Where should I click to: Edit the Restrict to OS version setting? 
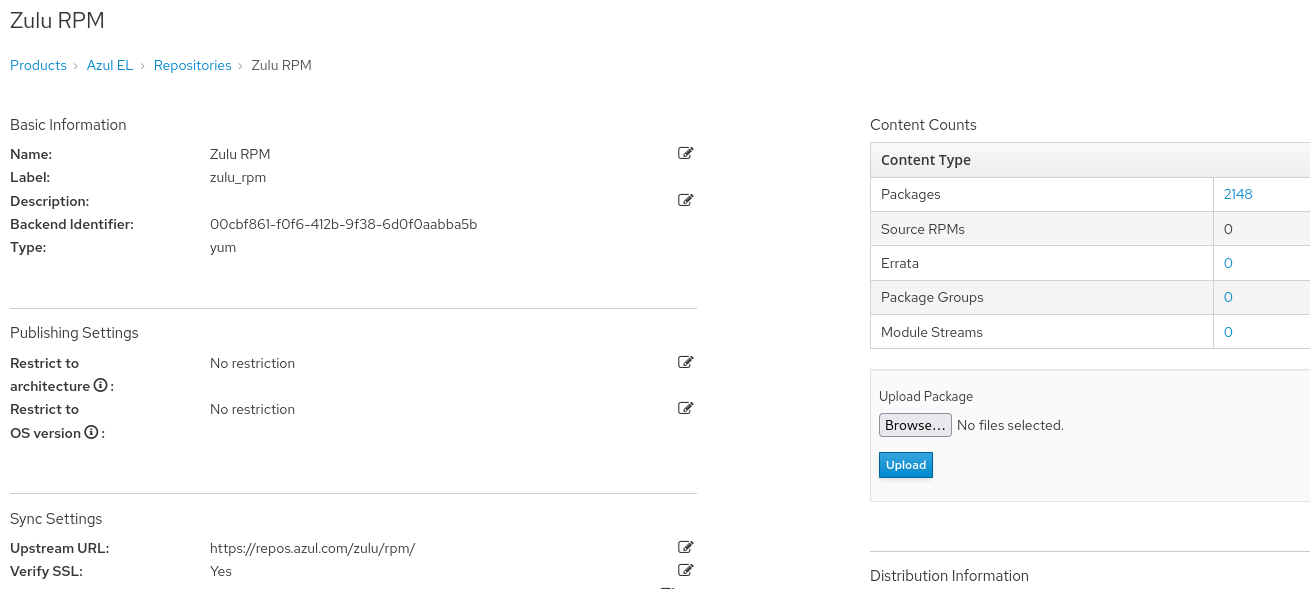pyautogui.click(x=685, y=408)
